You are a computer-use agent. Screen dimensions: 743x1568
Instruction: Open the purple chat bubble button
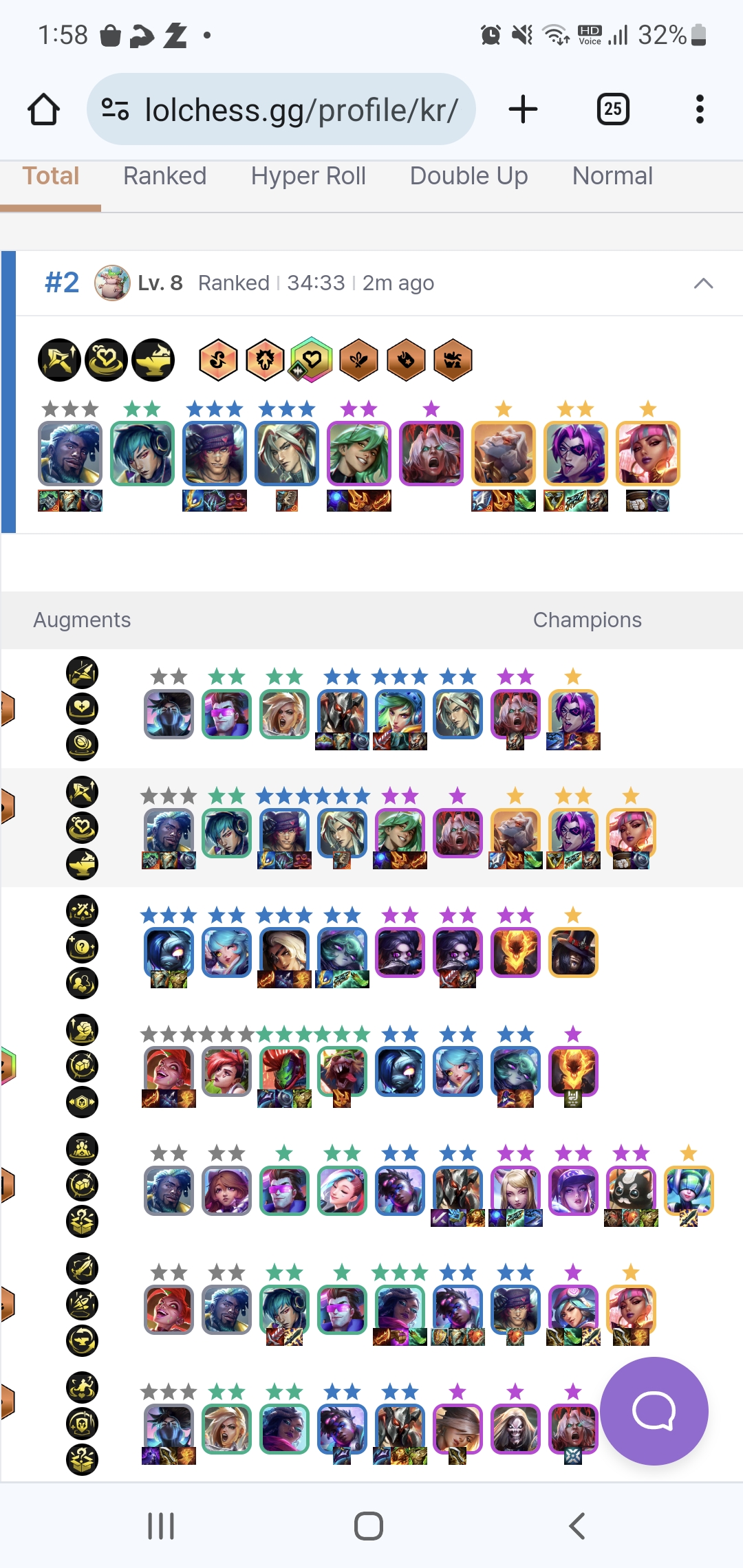[x=654, y=1411]
